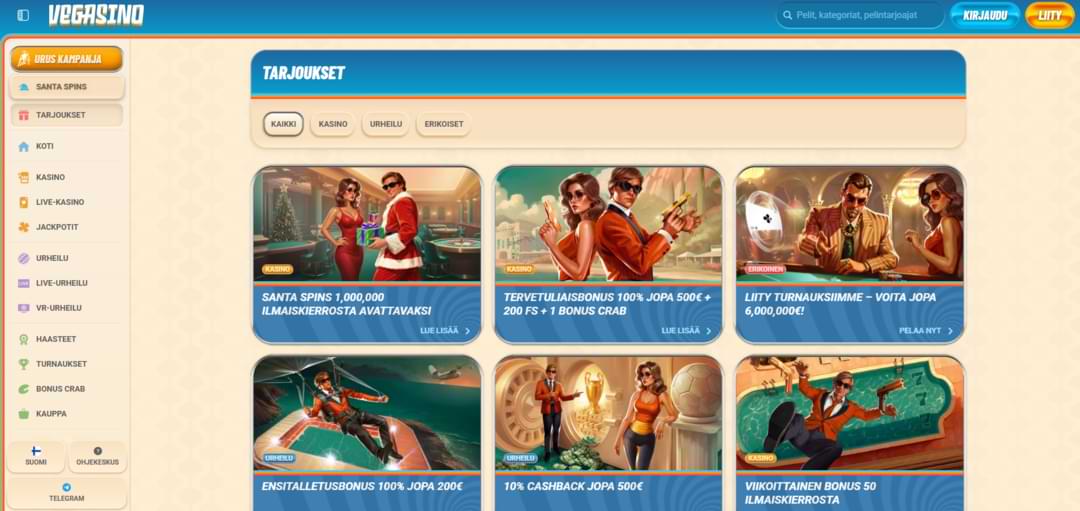Viewport: 1080px width, 511px height.
Task: Open Kauppa shop in the sidebar
Action: click(x=50, y=414)
